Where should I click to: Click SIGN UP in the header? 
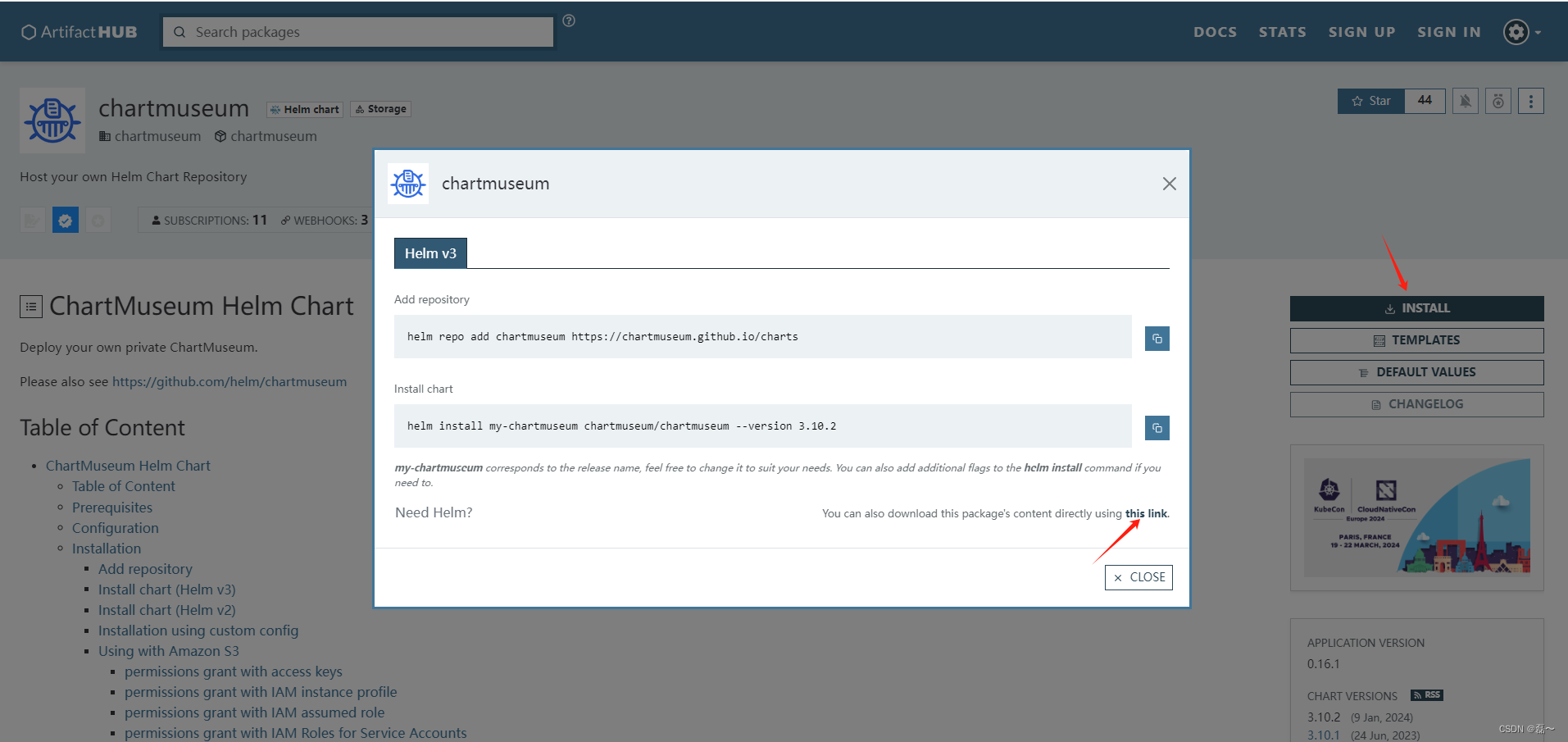(x=1361, y=32)
